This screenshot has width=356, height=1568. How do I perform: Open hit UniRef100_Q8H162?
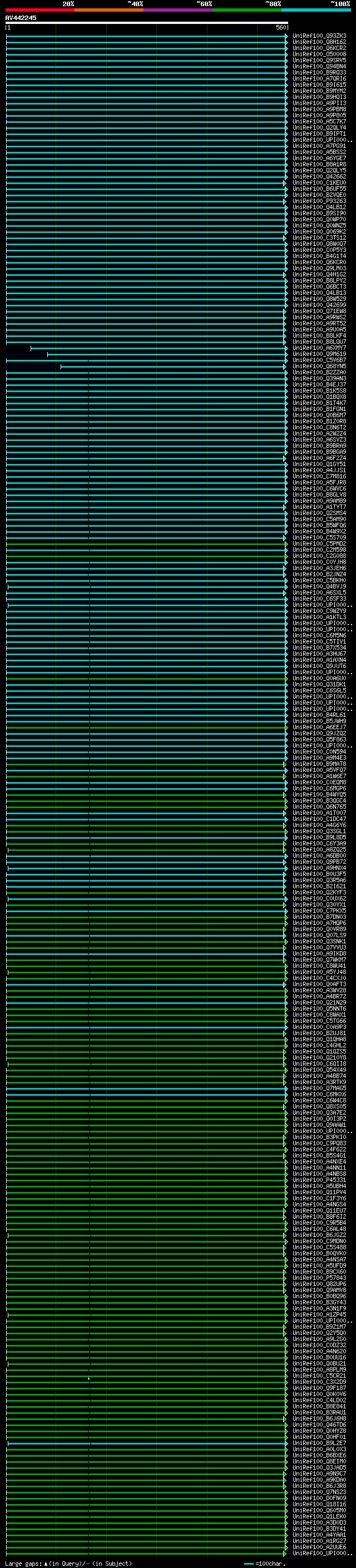(x=319, y=42)
